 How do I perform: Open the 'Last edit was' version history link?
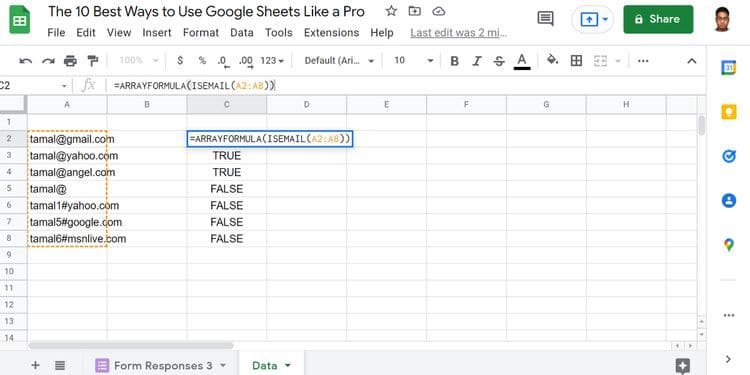[x=458, y=33]
